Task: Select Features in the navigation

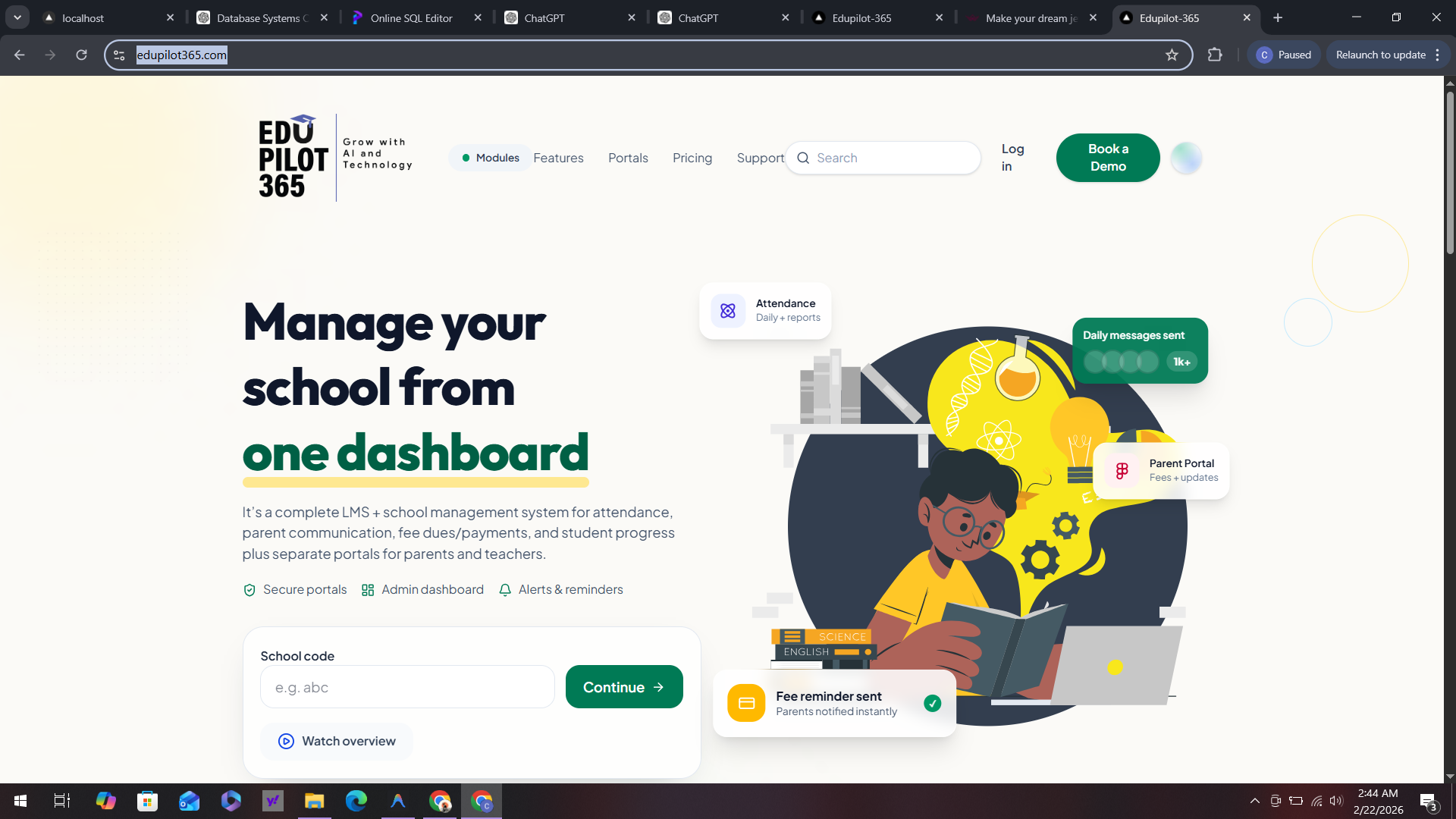Action: coord(558,158)
